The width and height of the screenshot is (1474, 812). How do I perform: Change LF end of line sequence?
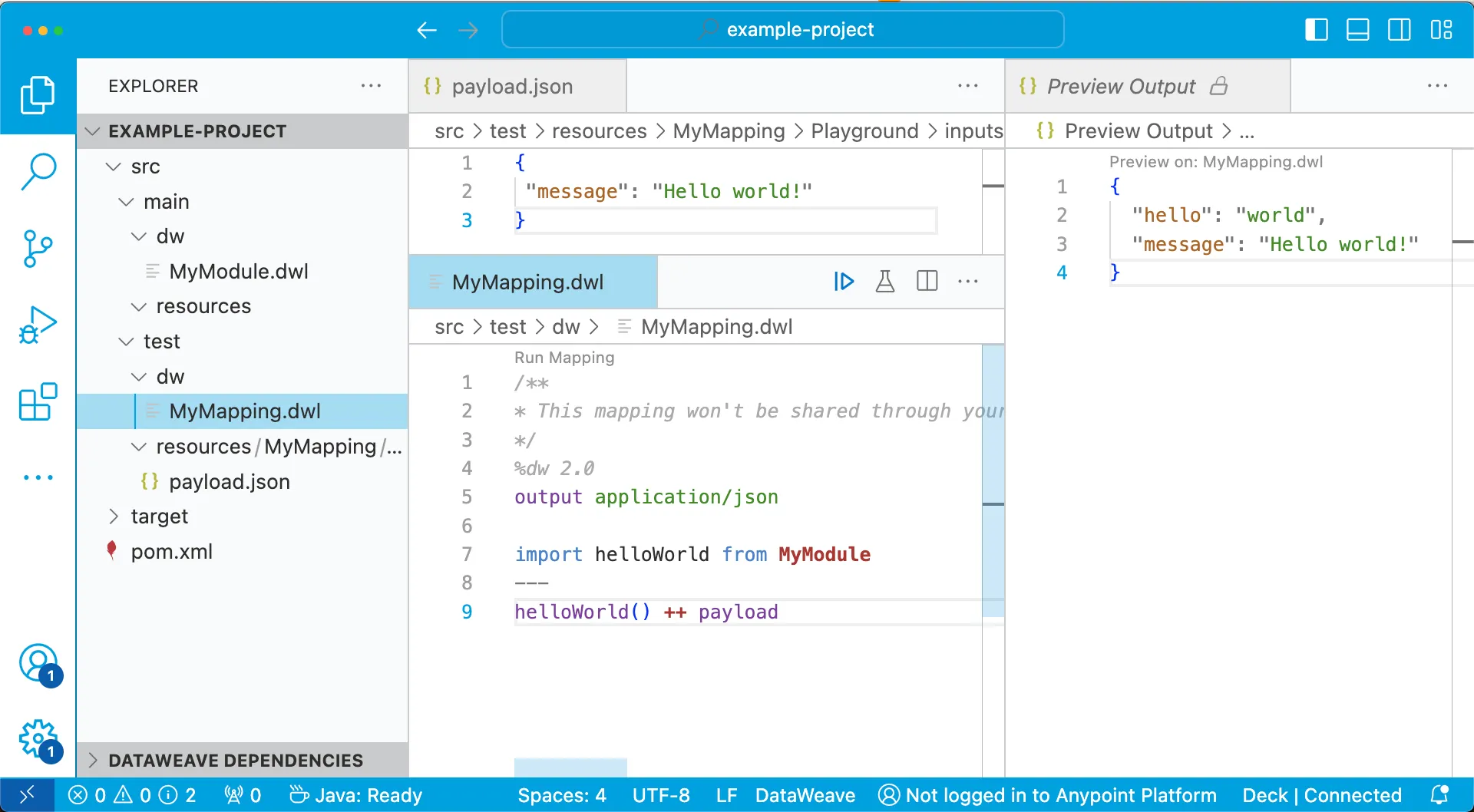point(726,795)
